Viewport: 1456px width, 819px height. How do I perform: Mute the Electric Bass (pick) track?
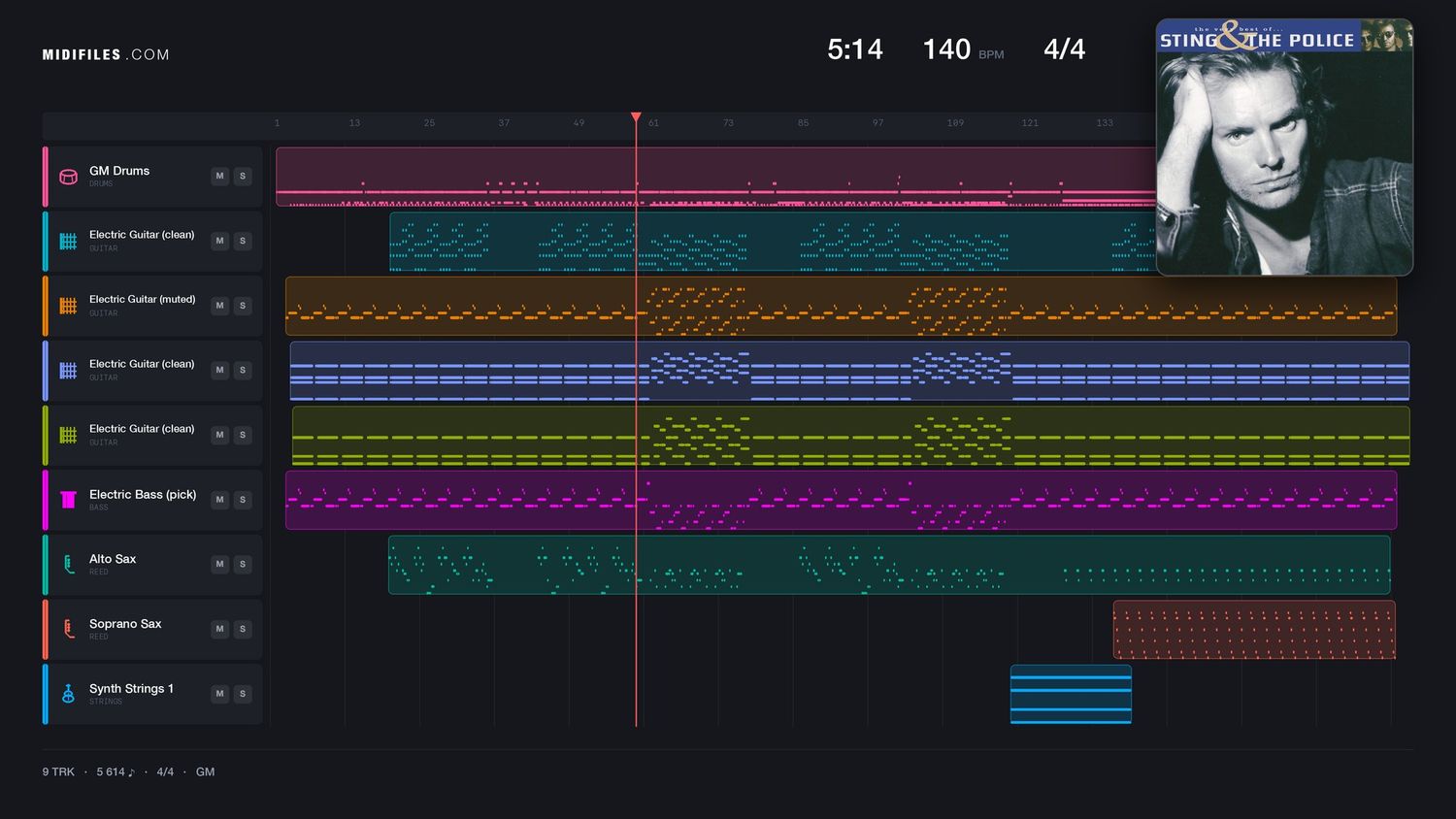click(x=220, y=500)
